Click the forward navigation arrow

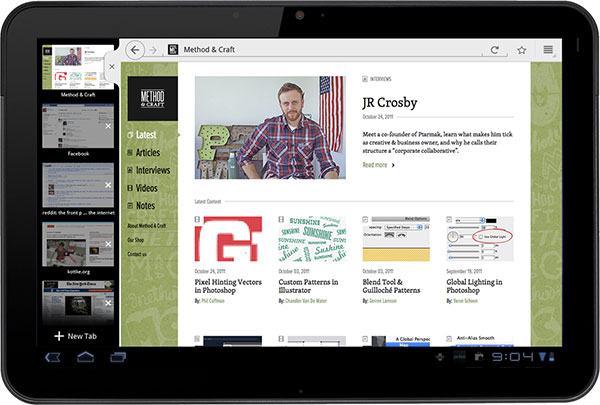pyautogui.click(x=153, y=50)
